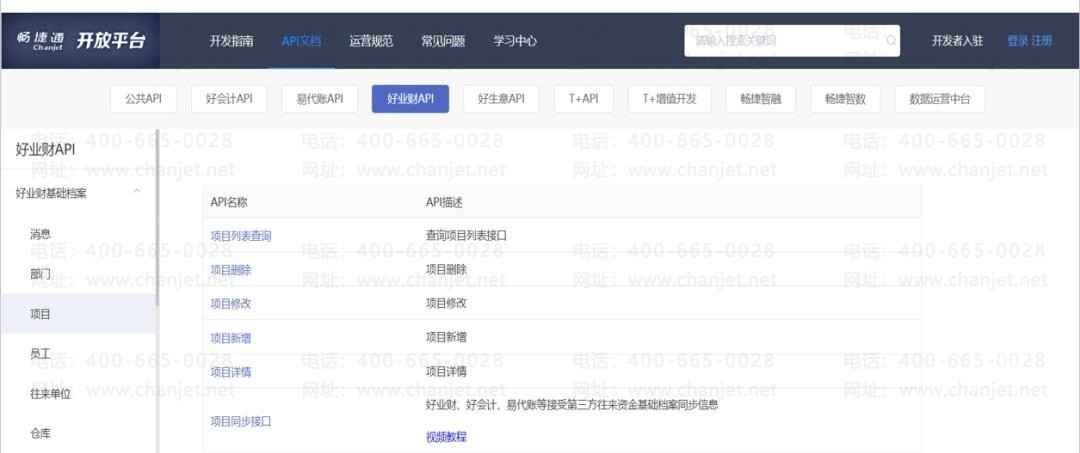Open the 项目修改 API link
This screenshot has width=1080, height=453.
231,304
